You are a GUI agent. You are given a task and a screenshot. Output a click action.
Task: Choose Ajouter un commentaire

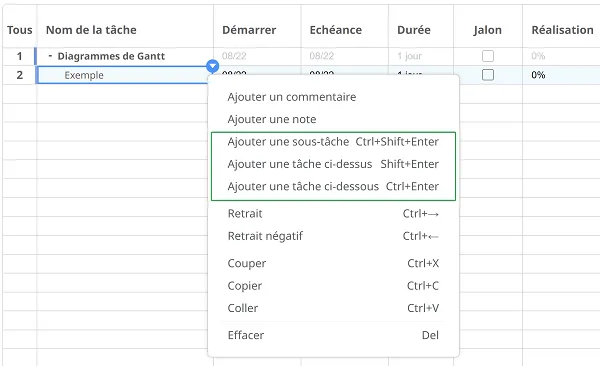coord(333,97)
